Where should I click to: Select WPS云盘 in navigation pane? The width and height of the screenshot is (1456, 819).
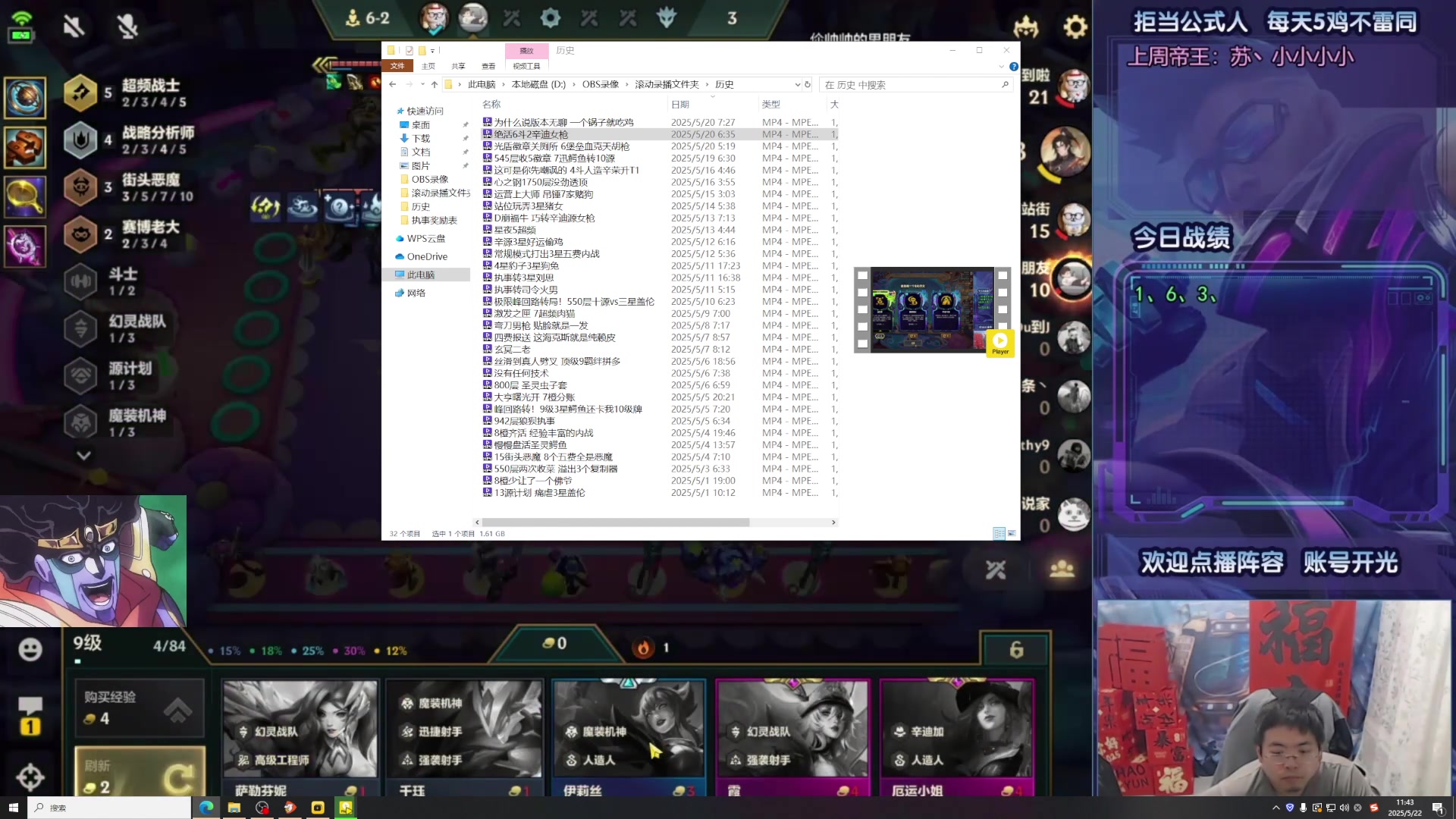pos(425,238)
